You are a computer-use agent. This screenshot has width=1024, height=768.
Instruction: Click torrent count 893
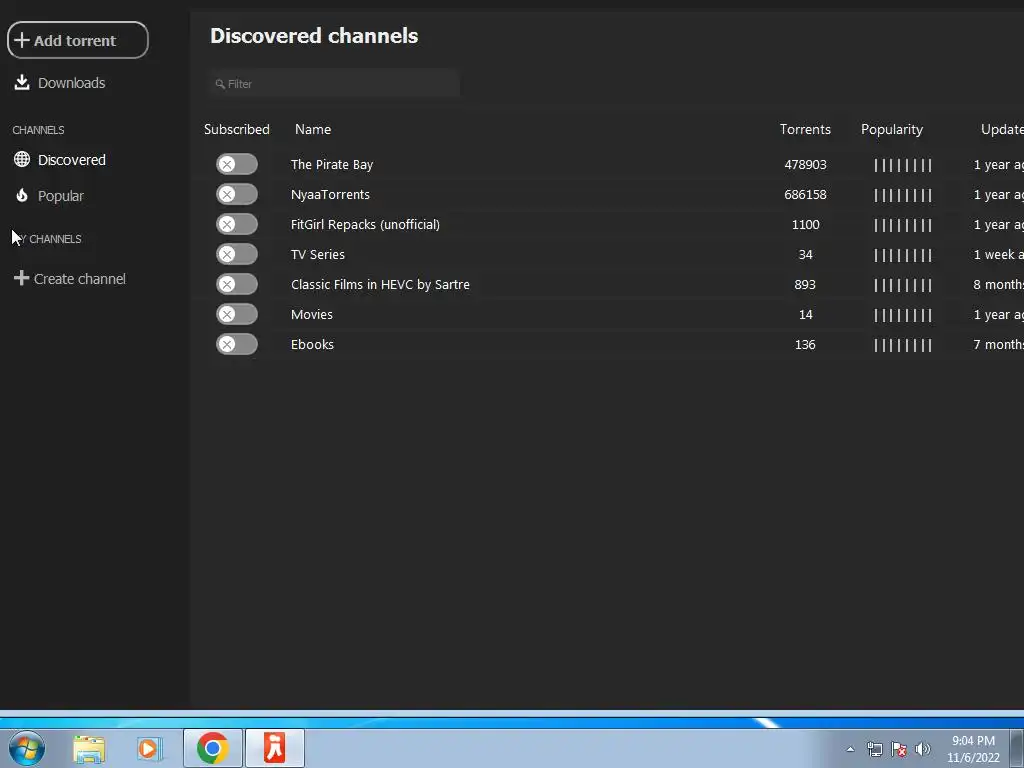tap(805, 285)
